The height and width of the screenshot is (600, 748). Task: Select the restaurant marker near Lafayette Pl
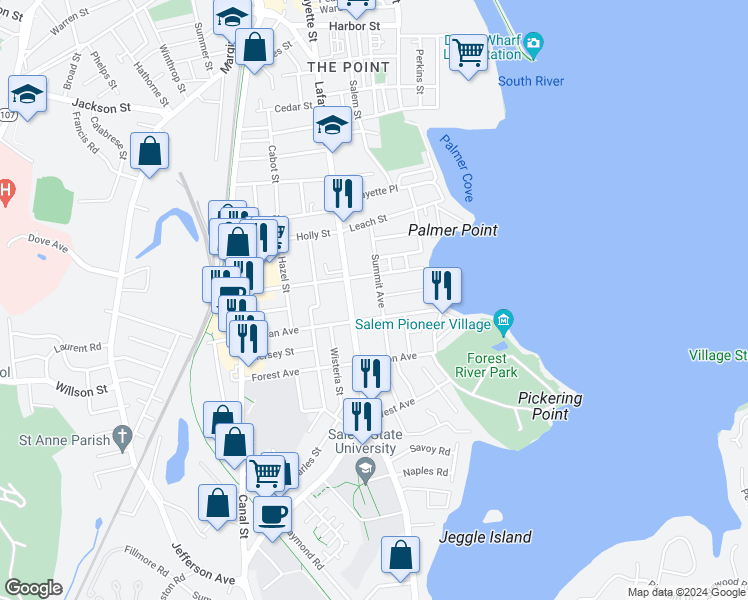[x=343, y=197]
